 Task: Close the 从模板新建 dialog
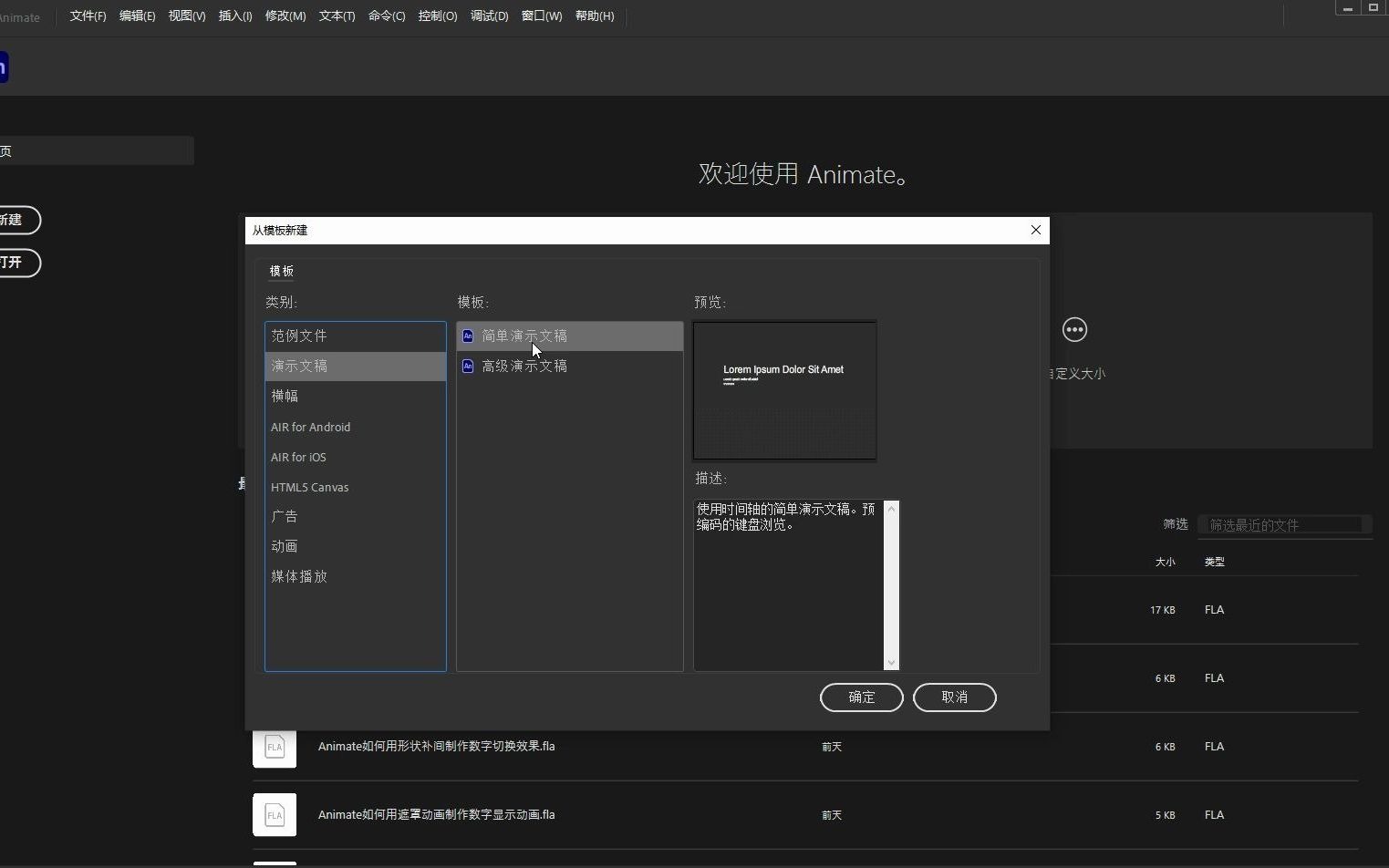[x=1036, y=230]
